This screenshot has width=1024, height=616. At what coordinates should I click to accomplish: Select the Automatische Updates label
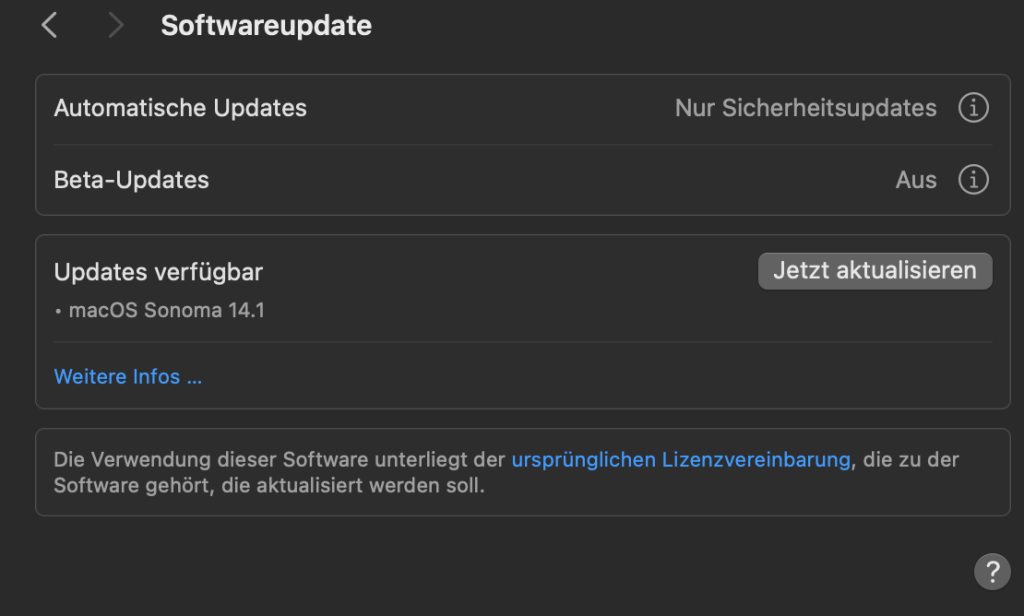click(x=180, y=108)
